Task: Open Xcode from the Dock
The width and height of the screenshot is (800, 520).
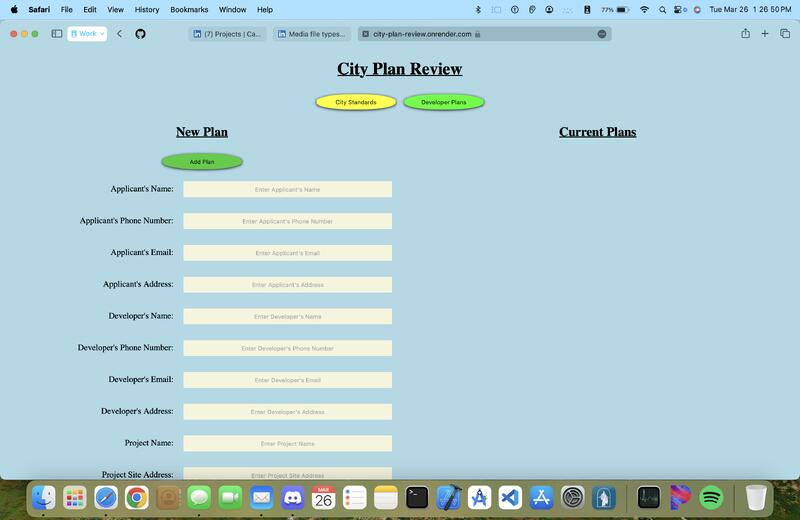Action: 448,497
